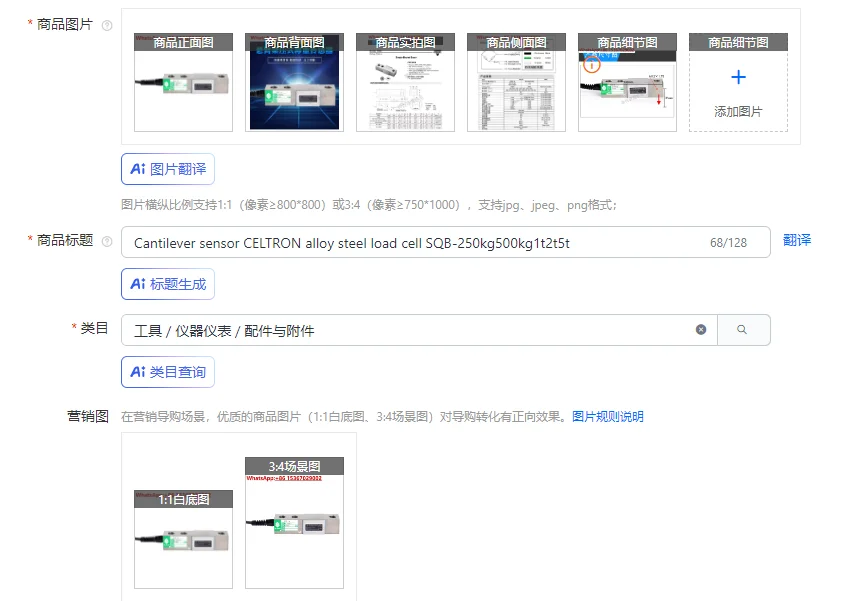Select the 3:4场景图 marketing thumbnail
The width and height of the screenshot is (859, 601).
pos(294,523)
